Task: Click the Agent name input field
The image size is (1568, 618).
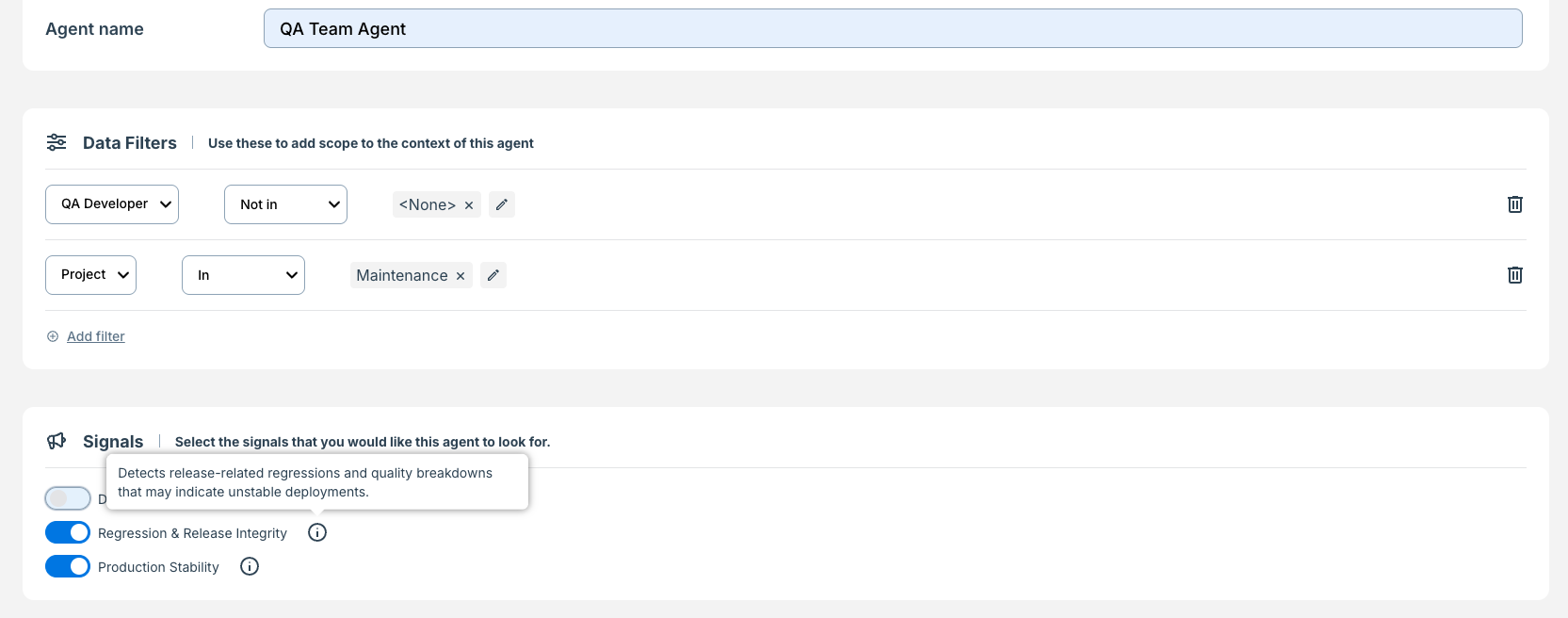Action: point(893,28)
